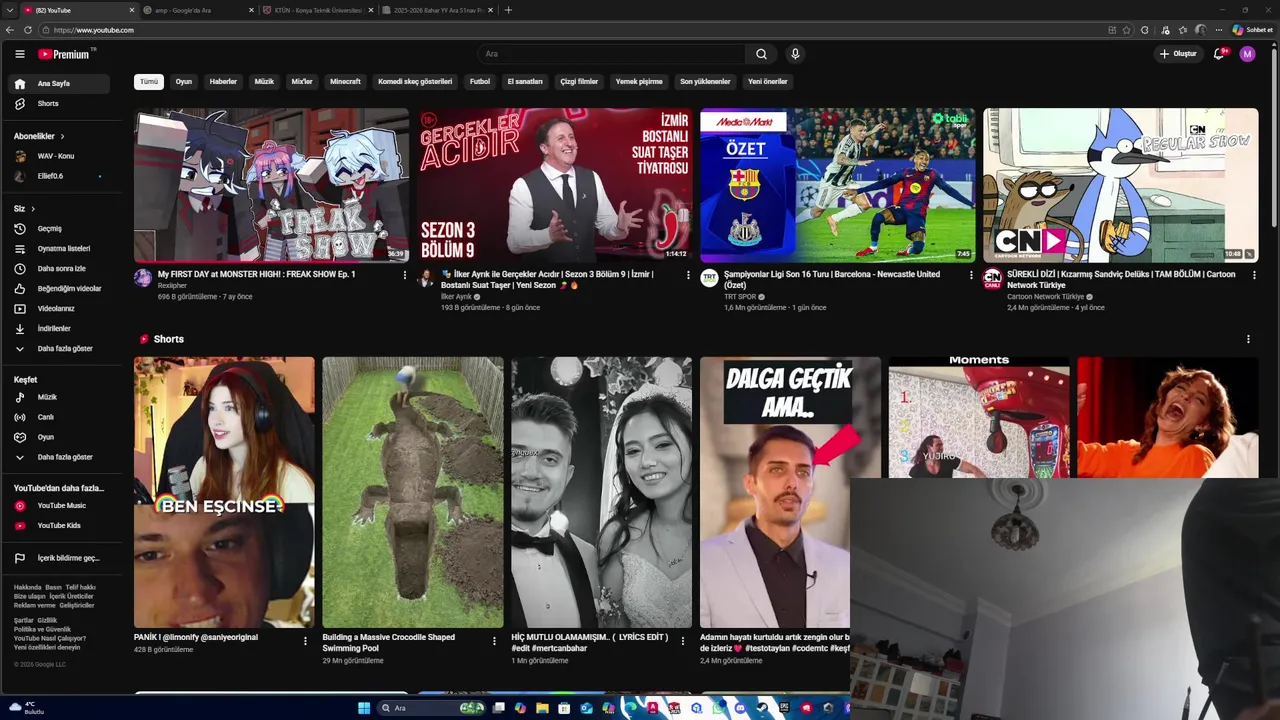1280x720 pixels.
Task: Click the YouTube search input field
Action: (x=611, y=54)
